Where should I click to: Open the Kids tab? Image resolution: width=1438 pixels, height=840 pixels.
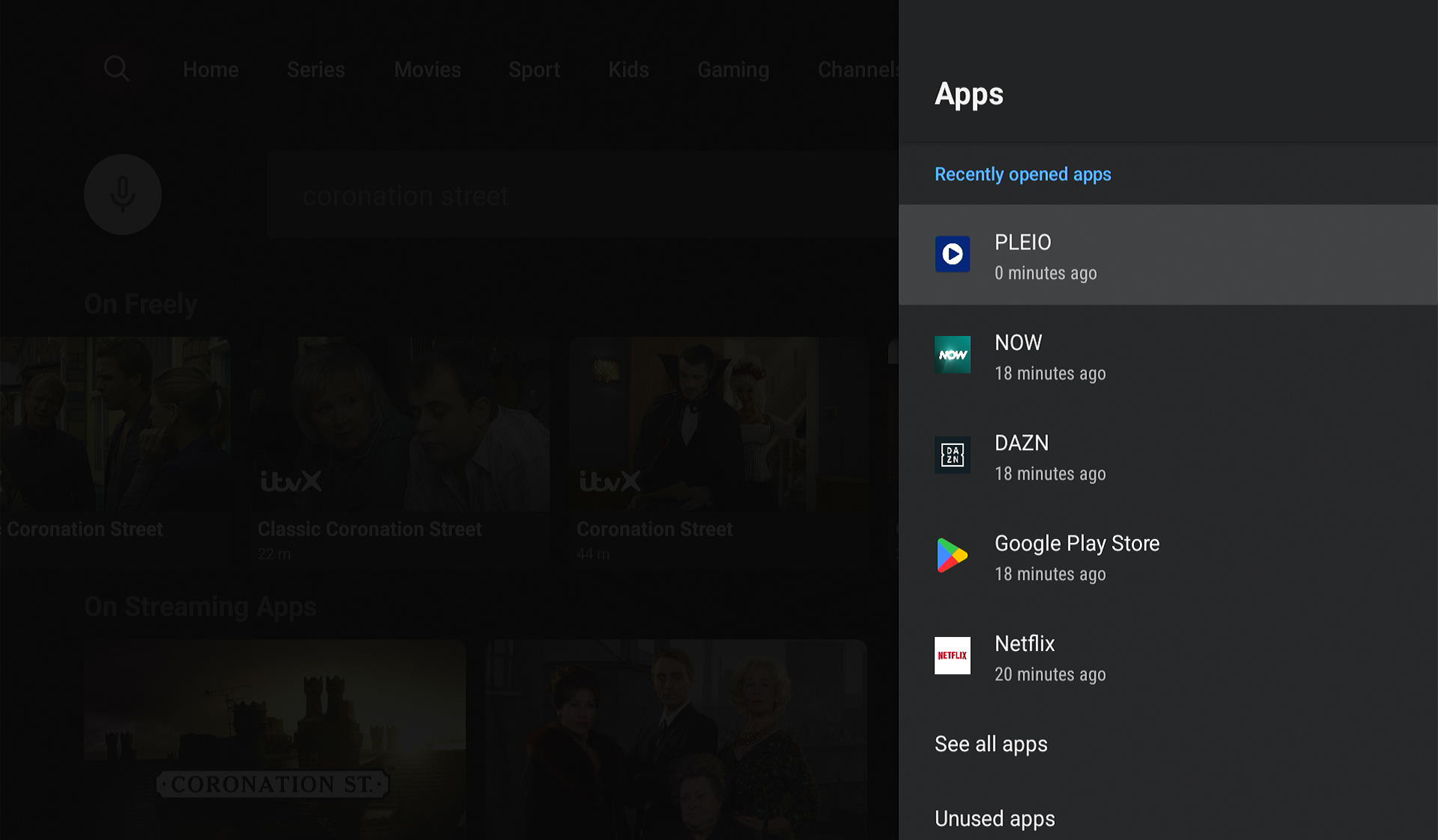pyautogui.click(x=628, y=69)
